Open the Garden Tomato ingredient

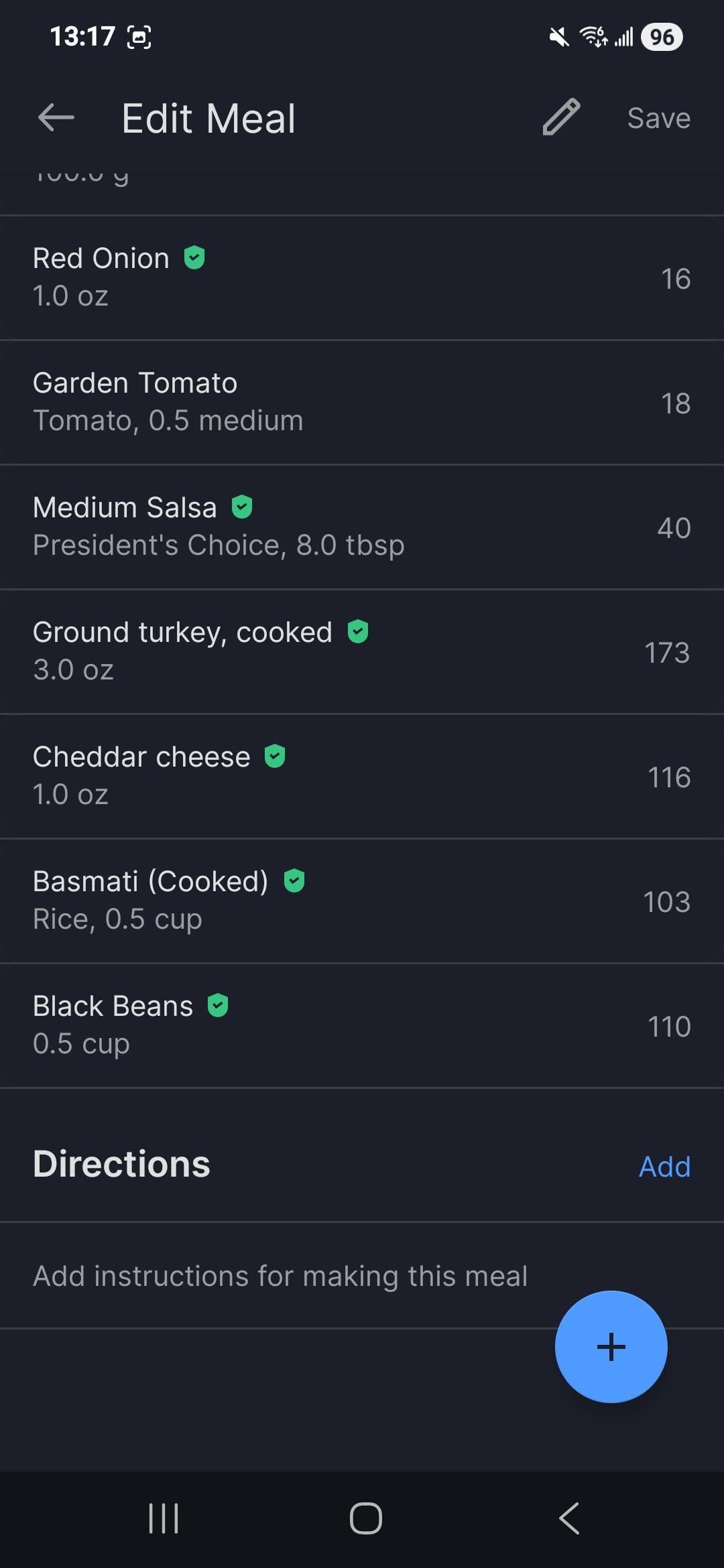click(x=362, y=402)
